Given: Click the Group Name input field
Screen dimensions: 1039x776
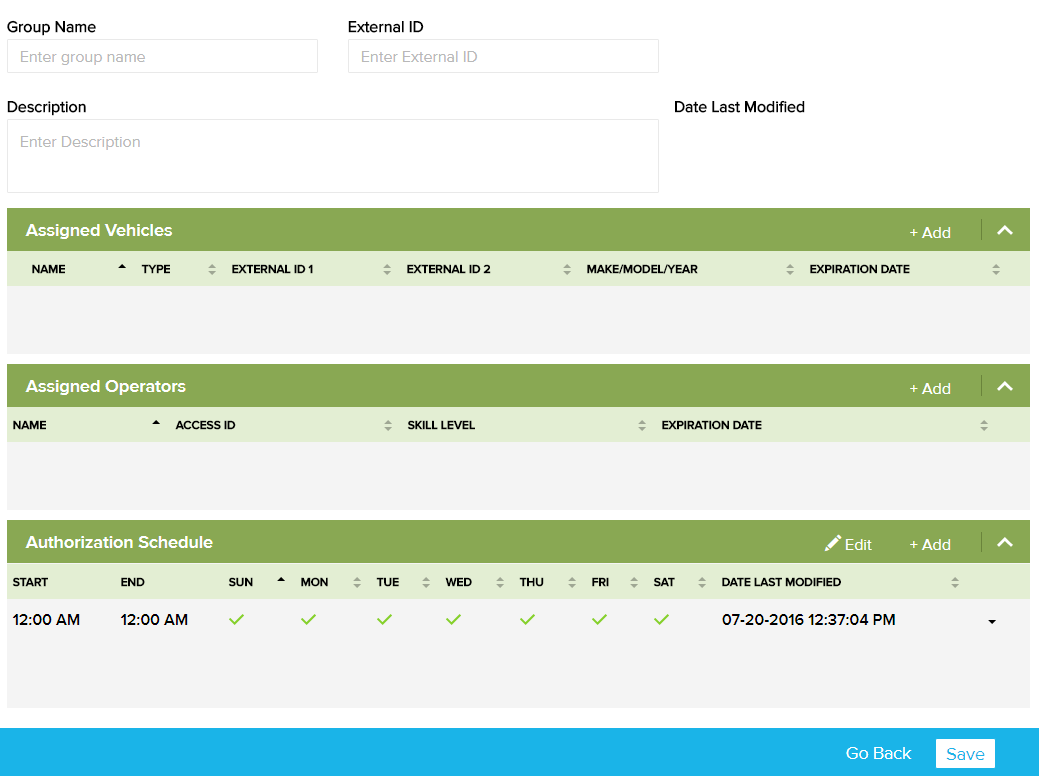Looking at the screenshot, I should tap(162, 57).
